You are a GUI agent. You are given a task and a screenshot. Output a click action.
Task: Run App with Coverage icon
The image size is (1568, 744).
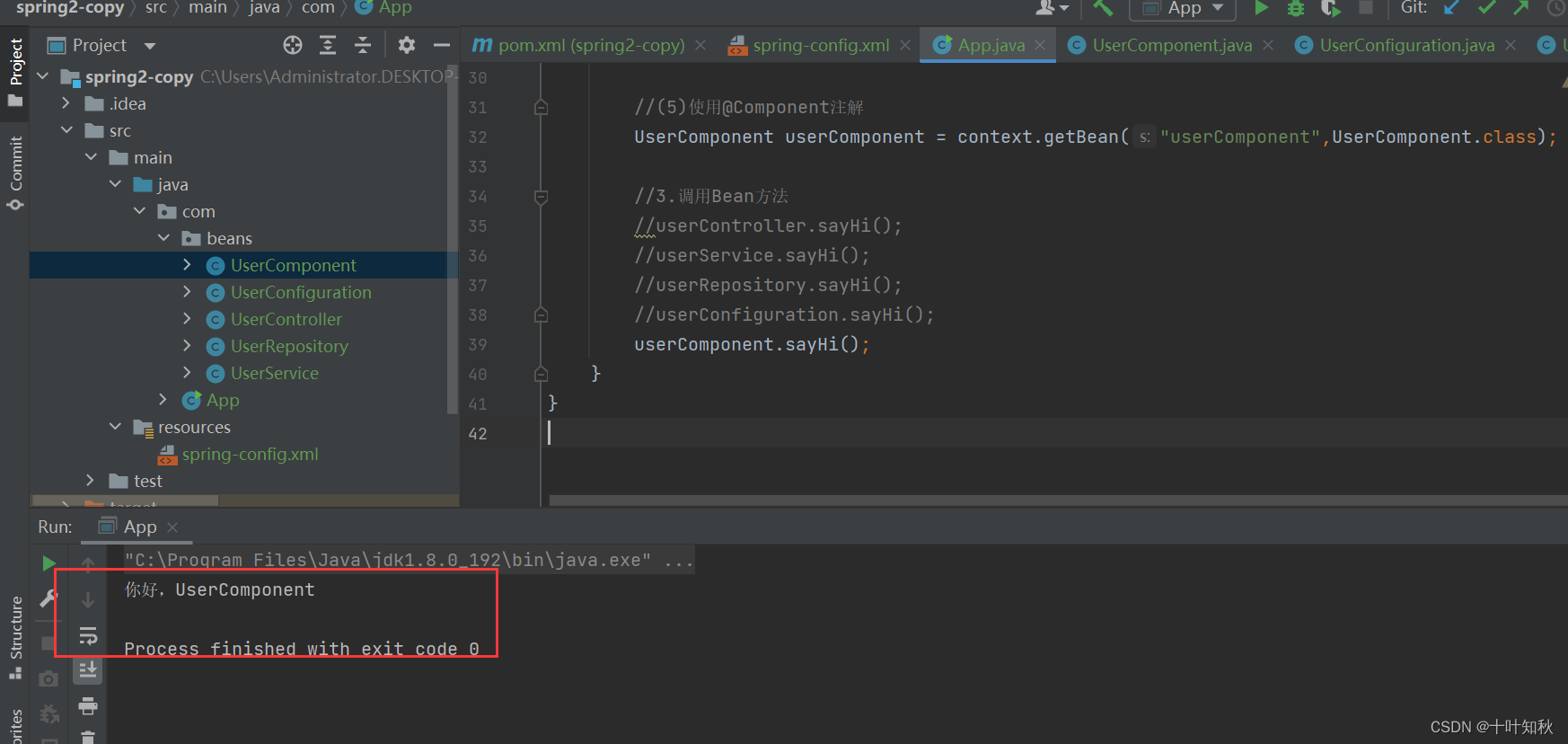(1330, 8)
